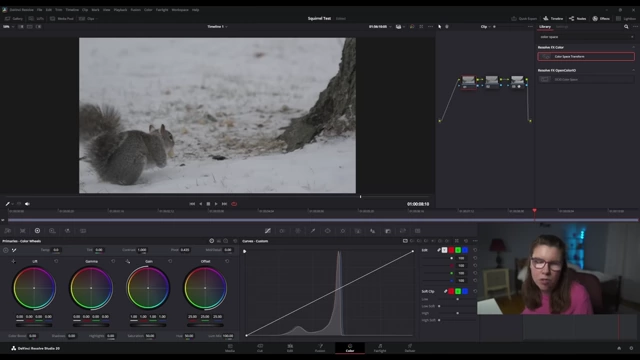
Task: Jump to last frame in viewer transport
Action: pyautogui.click(x=224, y=204)
